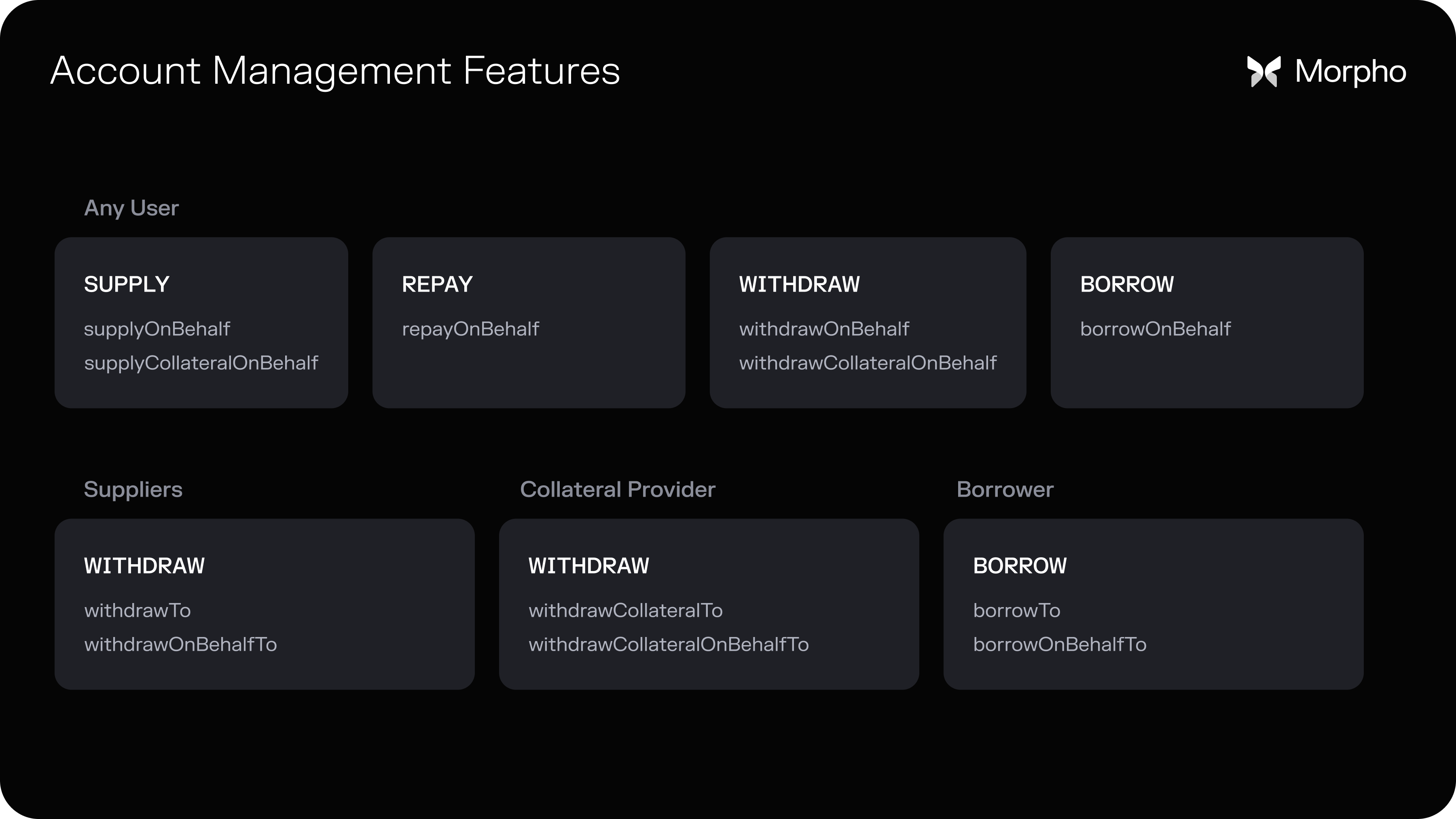
Task: Click the Morpho brand name text
Action: tap(1350, 72)
